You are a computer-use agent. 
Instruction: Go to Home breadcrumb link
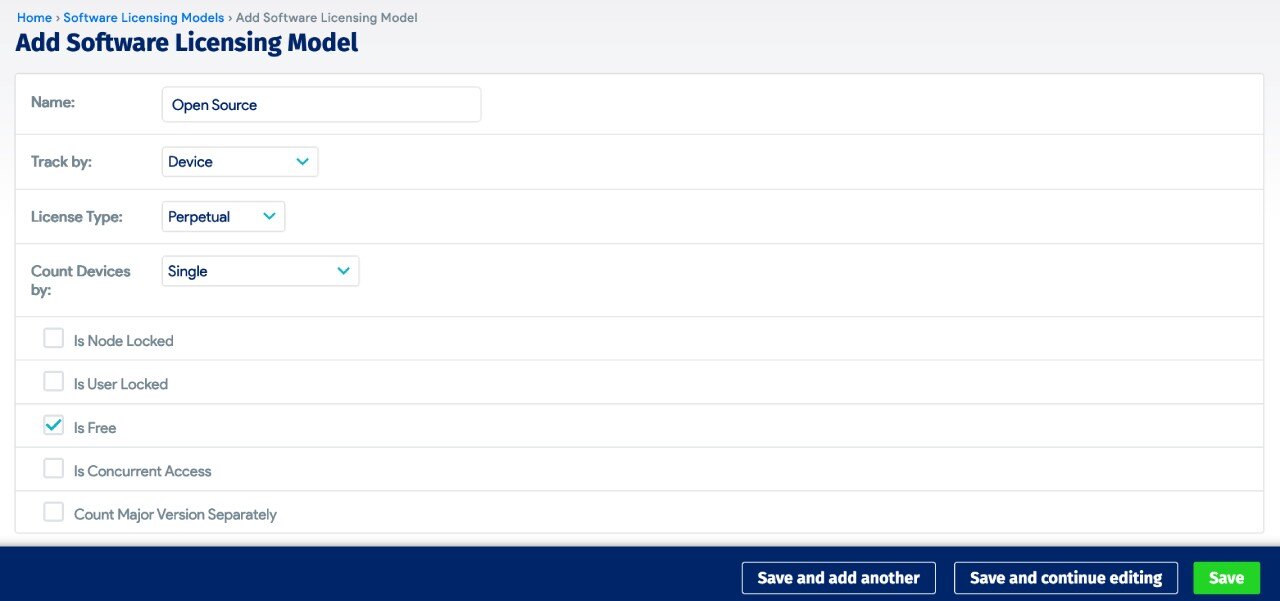tap(34, 18)
